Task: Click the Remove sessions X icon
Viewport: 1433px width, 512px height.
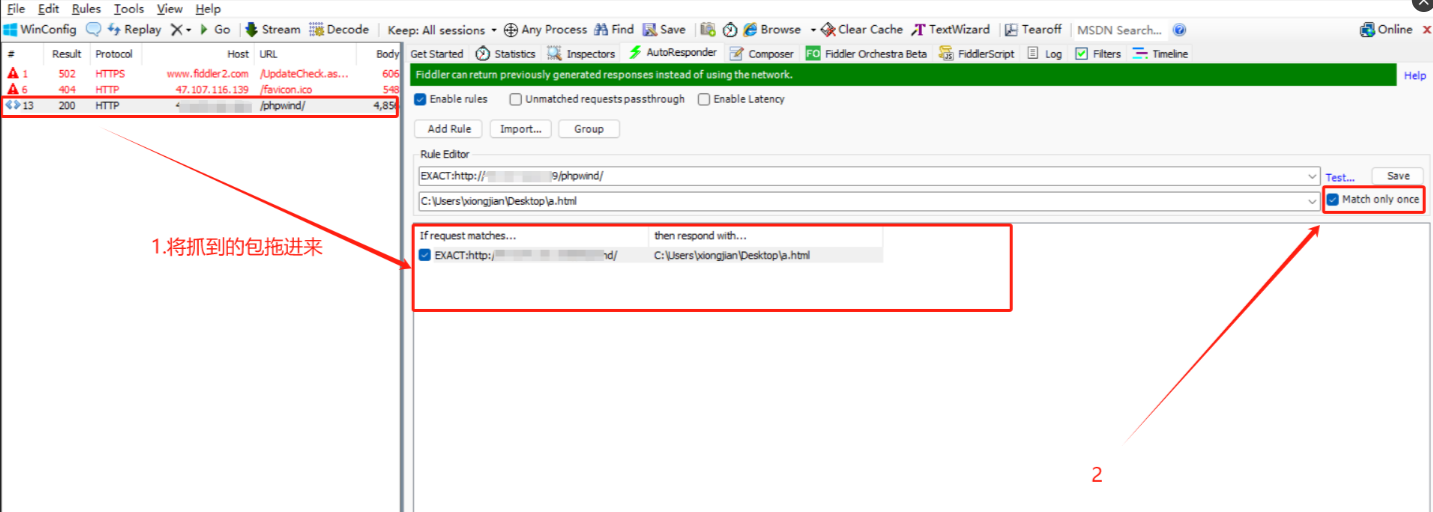Action: tap(176, 30)
